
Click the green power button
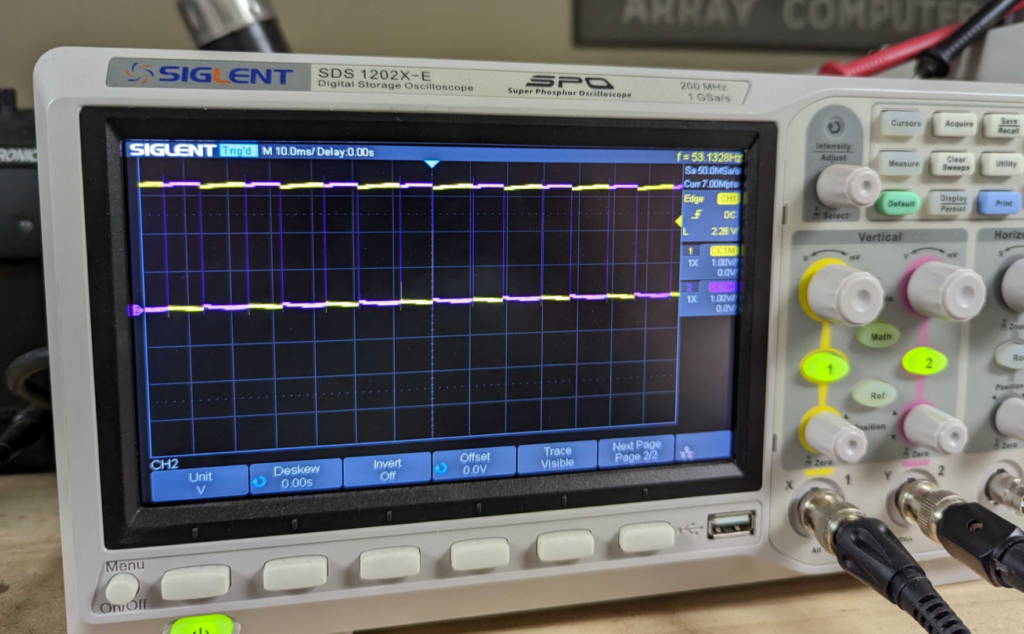tap(200, 626)
